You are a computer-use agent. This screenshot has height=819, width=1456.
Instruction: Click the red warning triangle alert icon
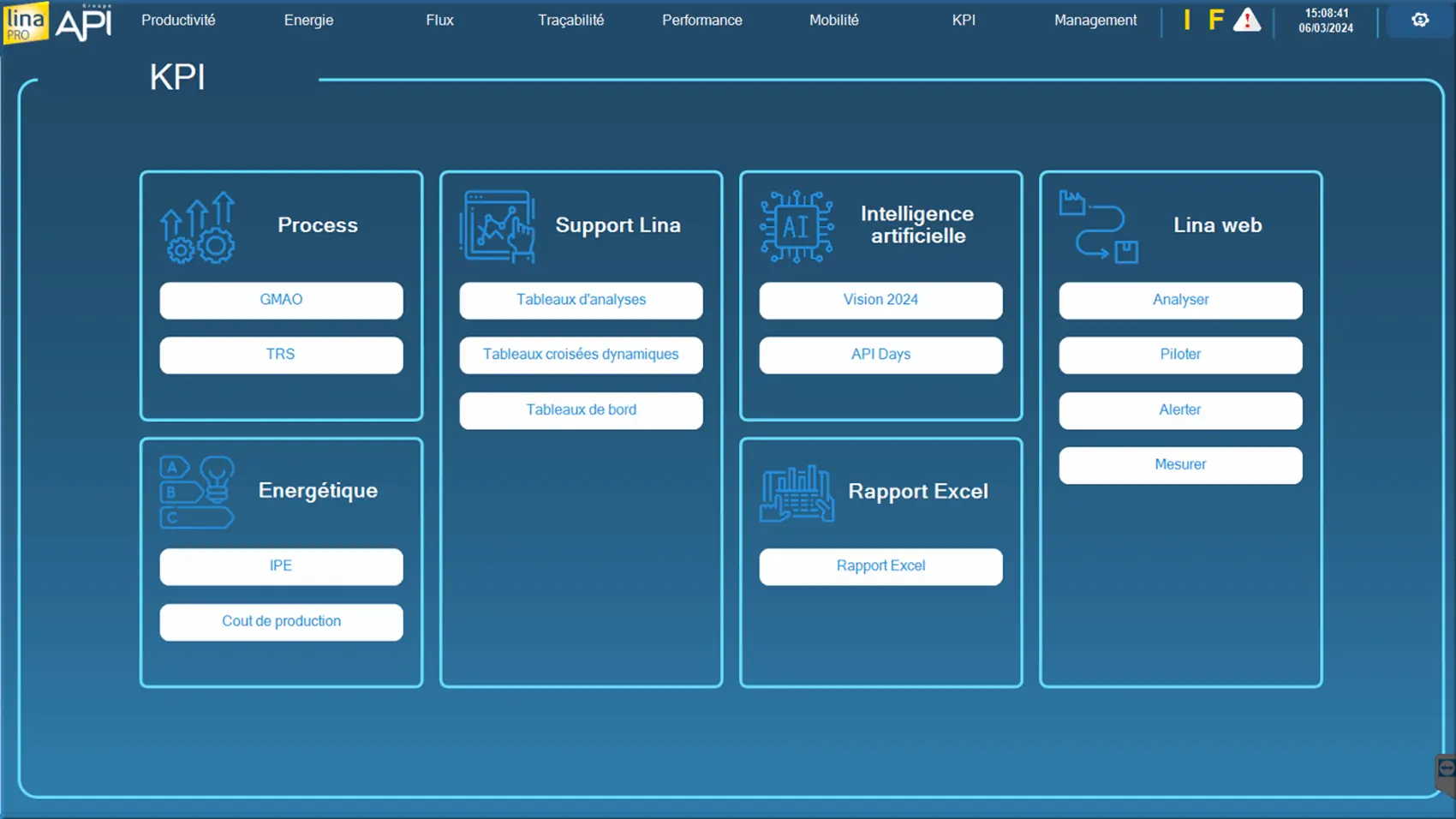tap(1247, 20)
